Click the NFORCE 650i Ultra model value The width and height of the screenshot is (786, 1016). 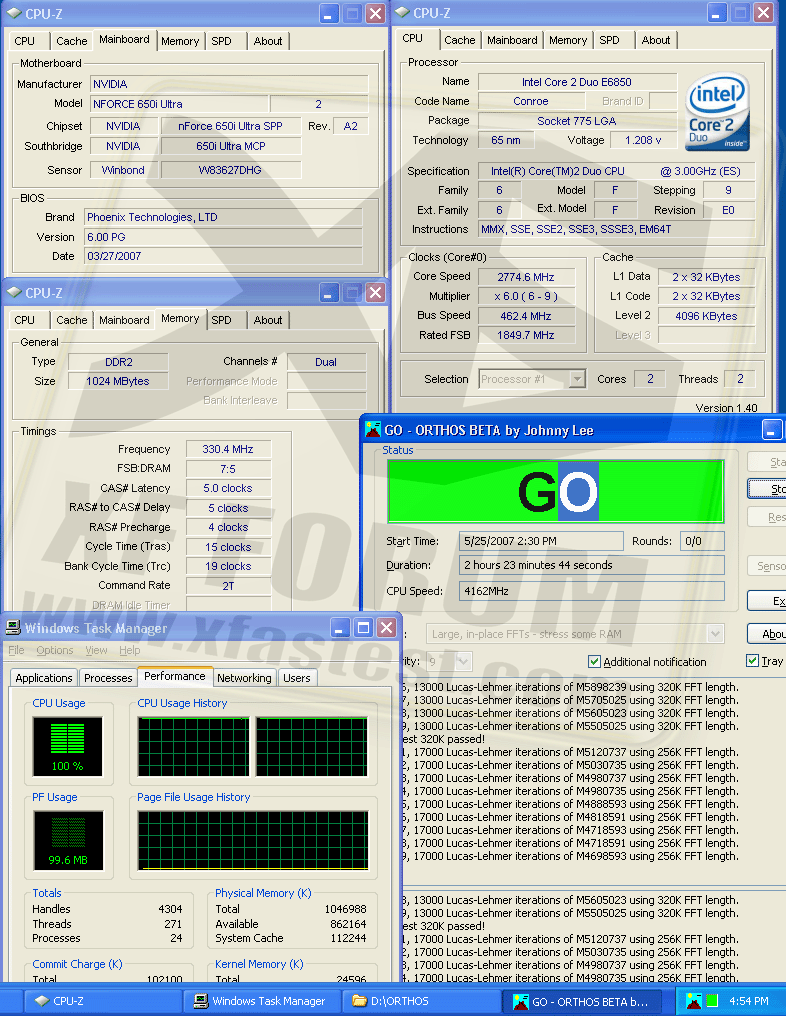click(178, 104)
